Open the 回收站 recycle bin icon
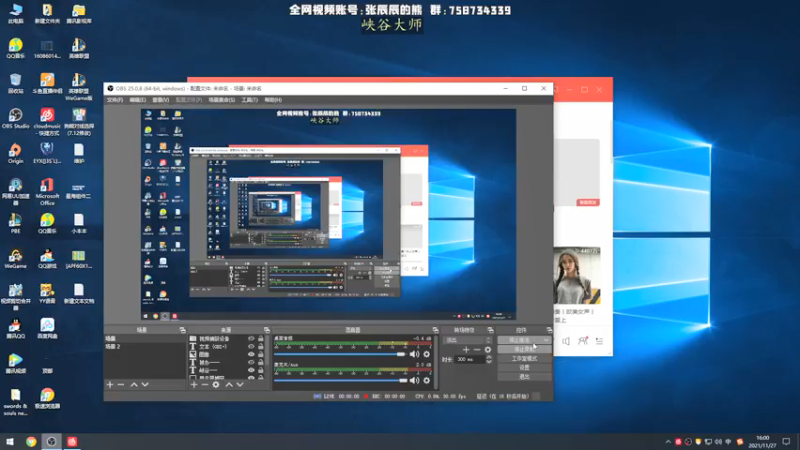Image resolution: width=800 pixels, height=450 pixels. pos(15,83)
